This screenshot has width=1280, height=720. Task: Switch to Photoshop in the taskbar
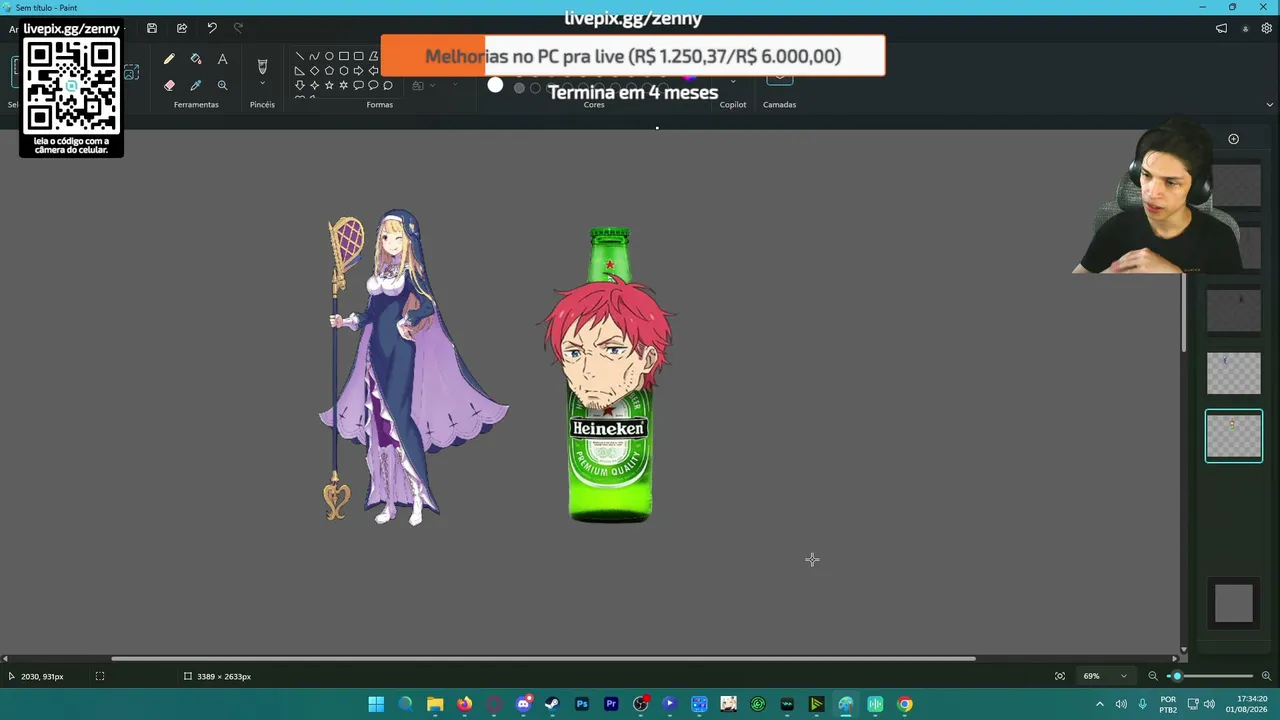point(582,704)
